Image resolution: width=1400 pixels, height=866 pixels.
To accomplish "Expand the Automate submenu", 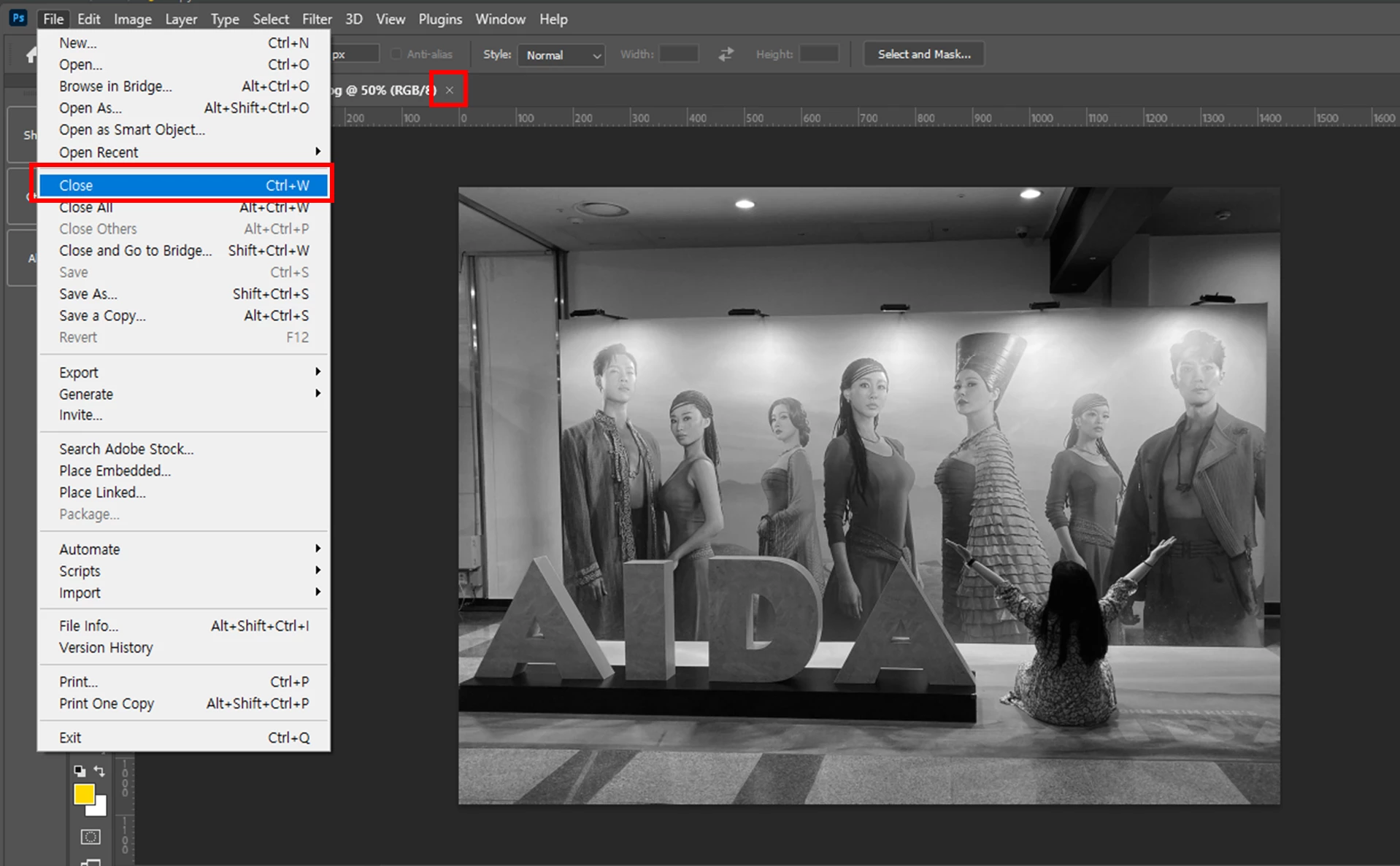I will click(184, 549).
